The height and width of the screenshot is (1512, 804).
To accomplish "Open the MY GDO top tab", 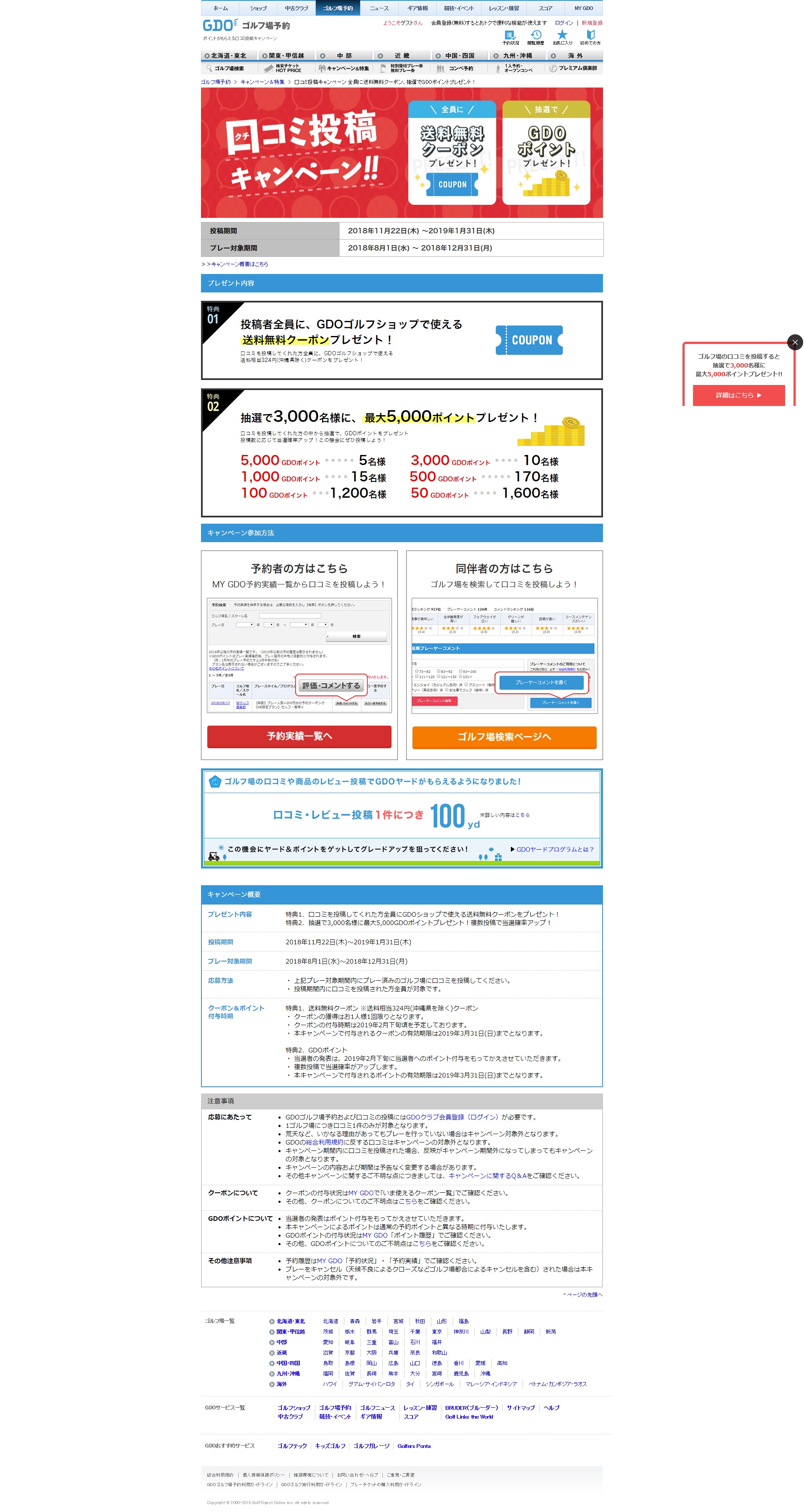I will tap(583, 8).
